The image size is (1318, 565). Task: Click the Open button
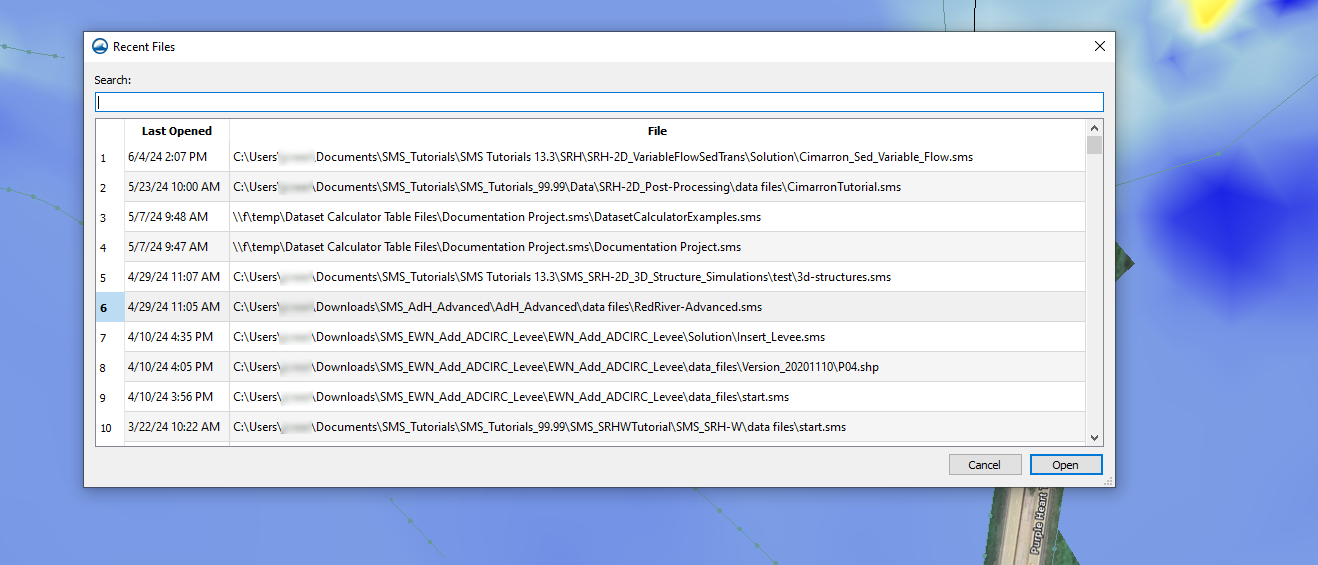(1065, 465)
